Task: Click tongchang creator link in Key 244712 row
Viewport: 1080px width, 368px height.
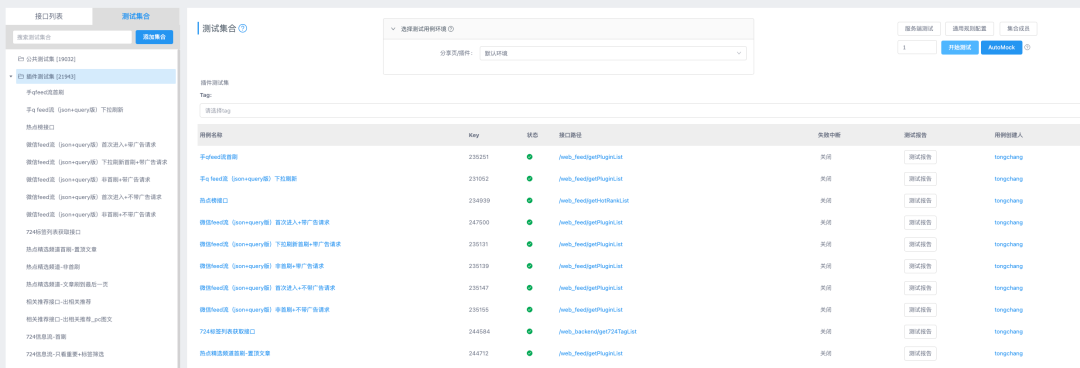Action: (x=1008, y=353)
